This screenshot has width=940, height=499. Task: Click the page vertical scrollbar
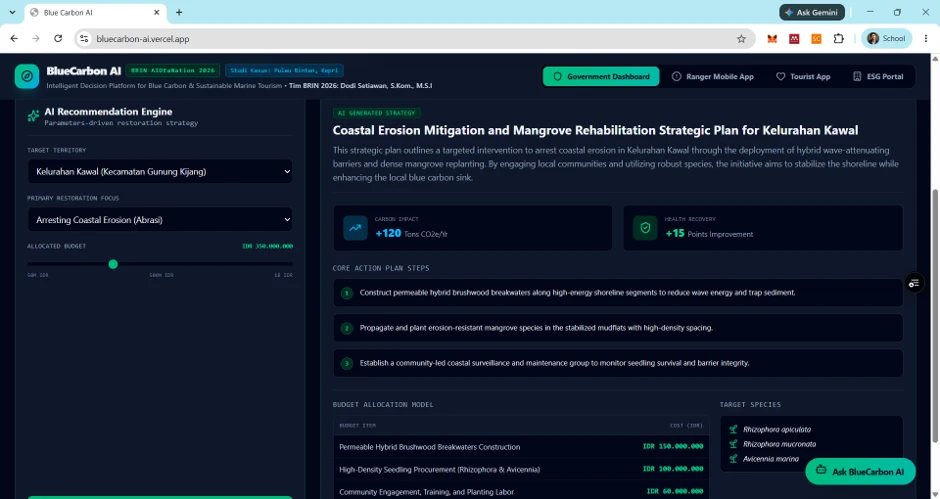point(935,315)
